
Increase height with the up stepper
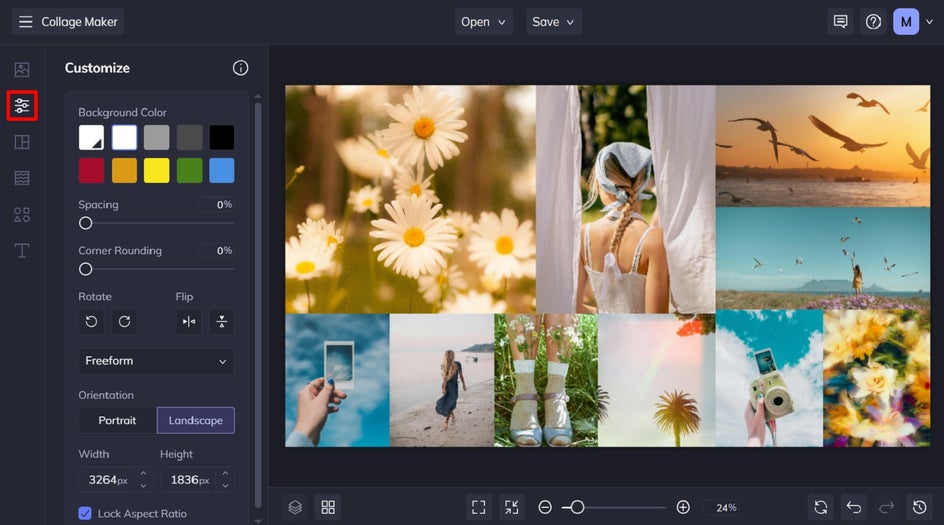pos(225,474)
